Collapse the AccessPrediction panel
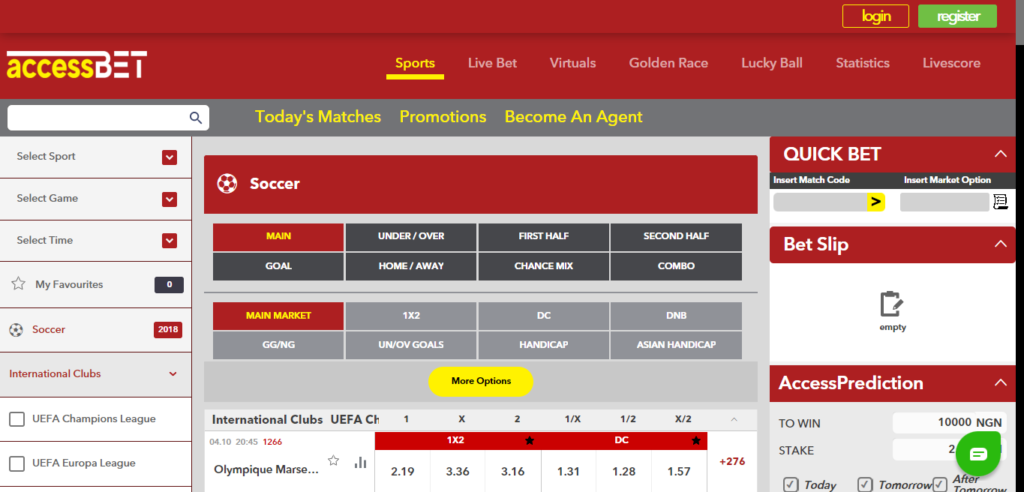The height and width of the screenshot is (492, 1024). click(x=1000, y=383)
